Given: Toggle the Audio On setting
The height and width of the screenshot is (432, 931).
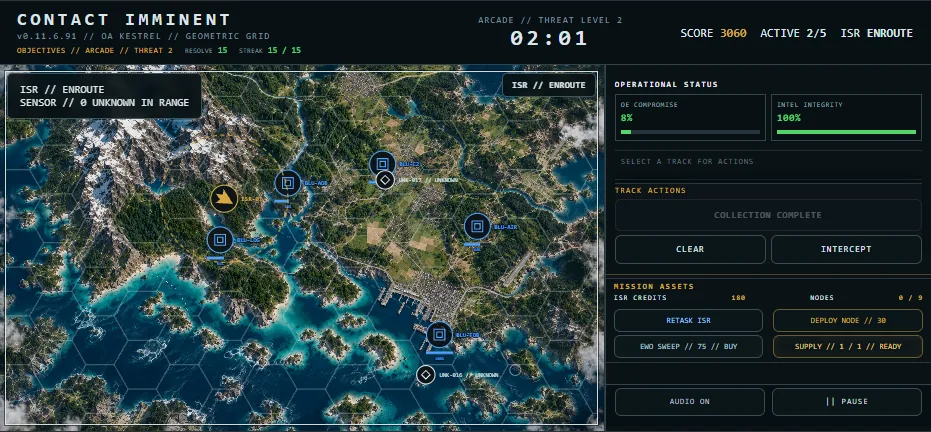Looking at the screenshot, I should (689, 402).
